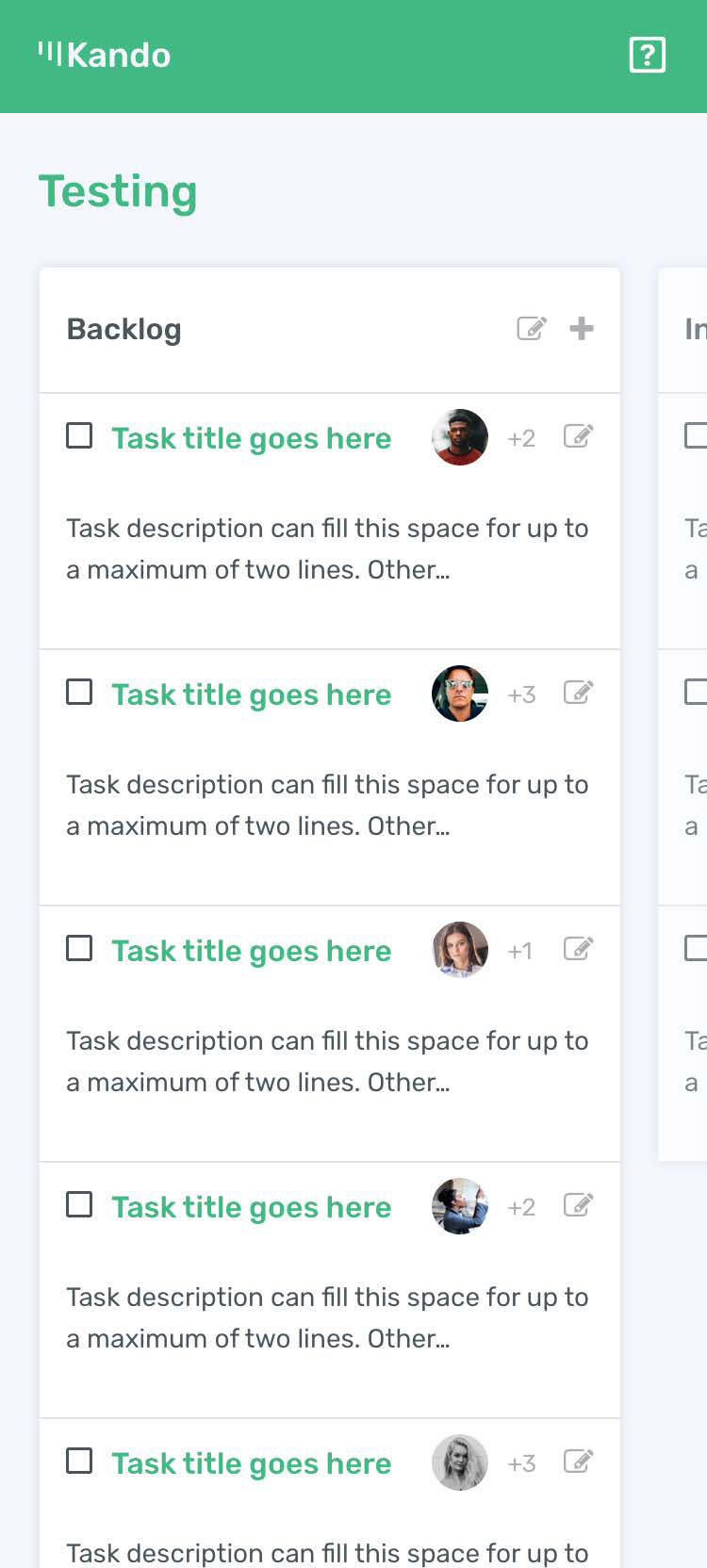
Task: Open the Kando logo home link
Action: pos(105,55)
